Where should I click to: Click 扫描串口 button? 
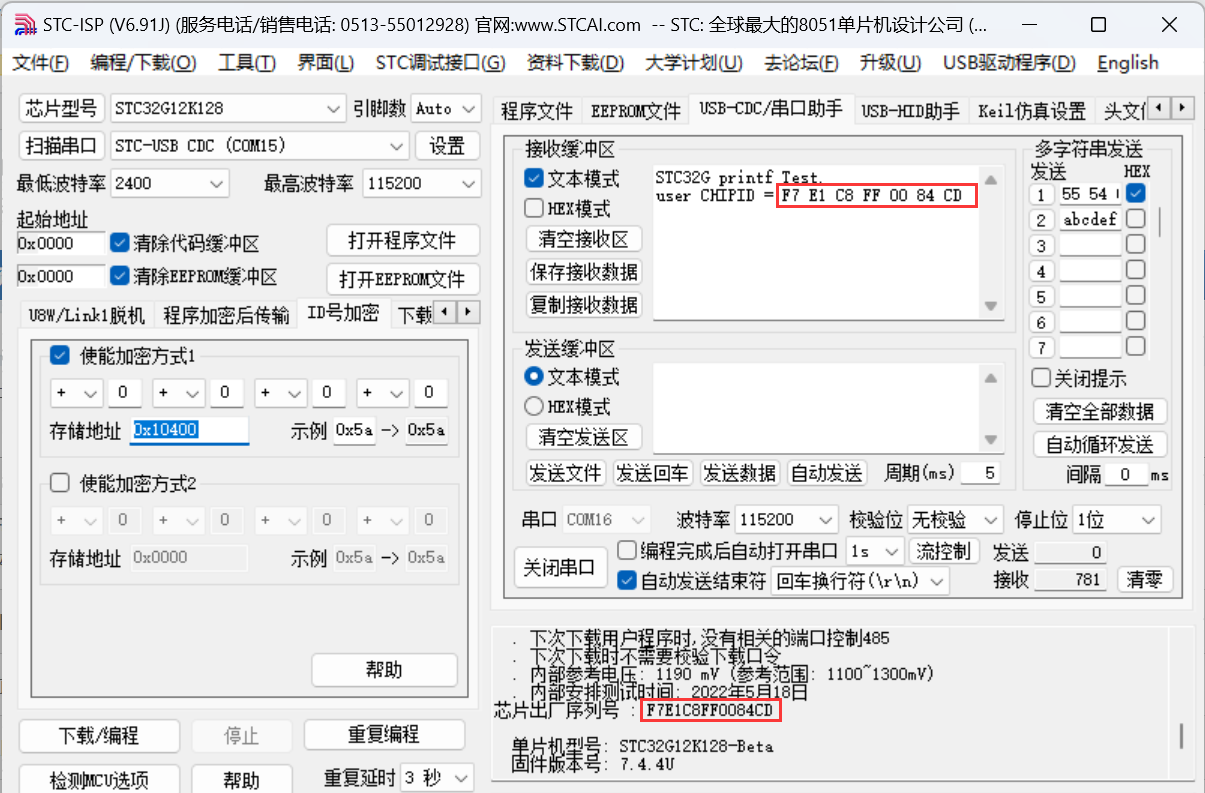pos(62,146)
